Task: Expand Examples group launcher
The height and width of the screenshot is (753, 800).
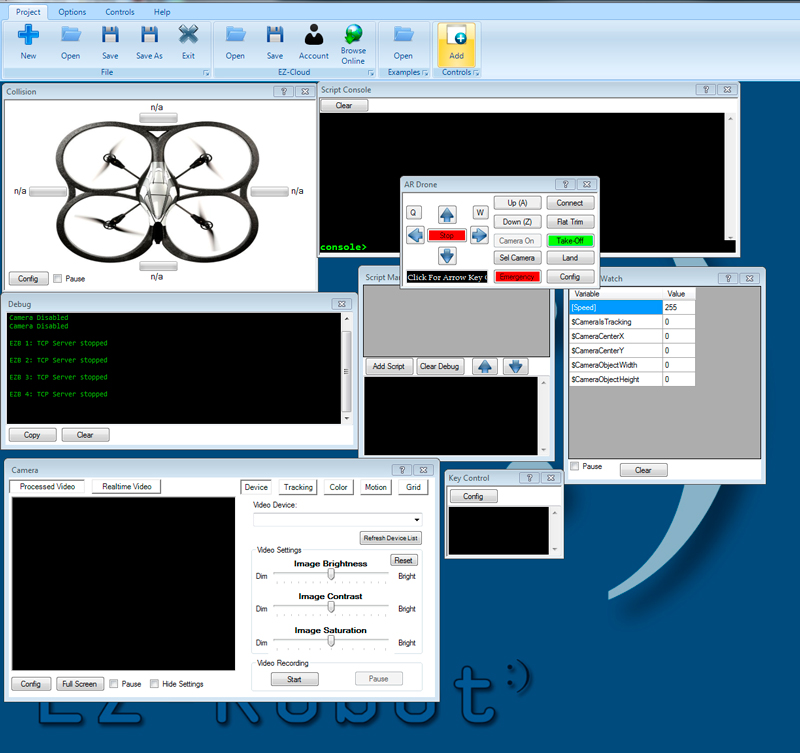Action: [x=425, y=73]
